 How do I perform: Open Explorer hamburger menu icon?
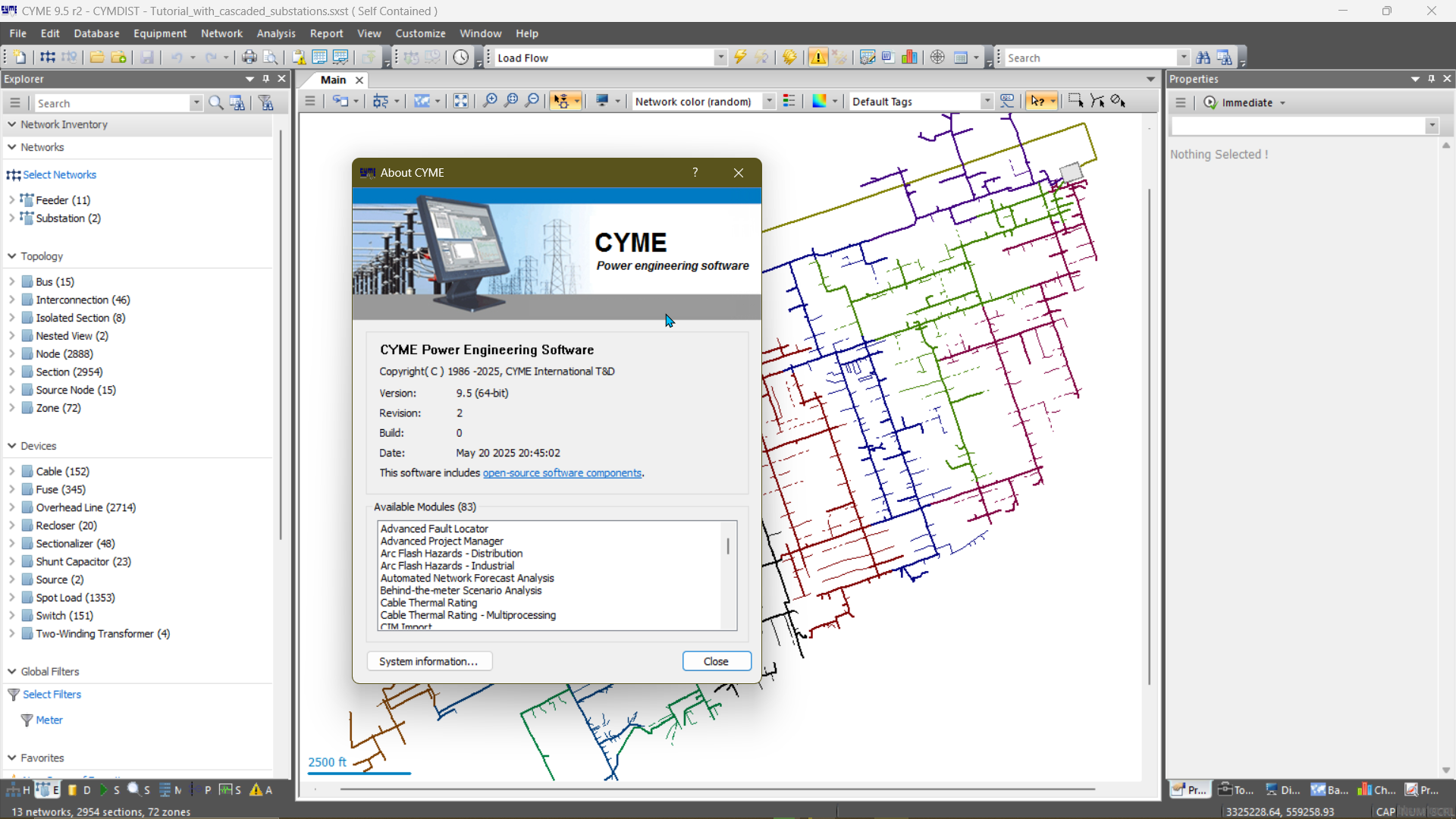tap(15, 103)
